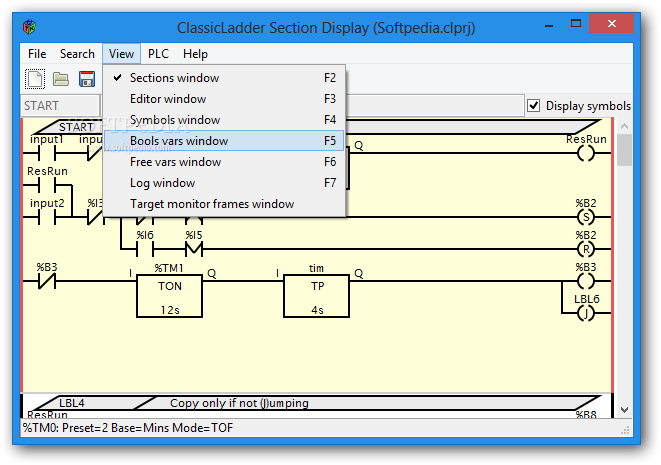Close the ClassicLadder window

tap(611, 24)
